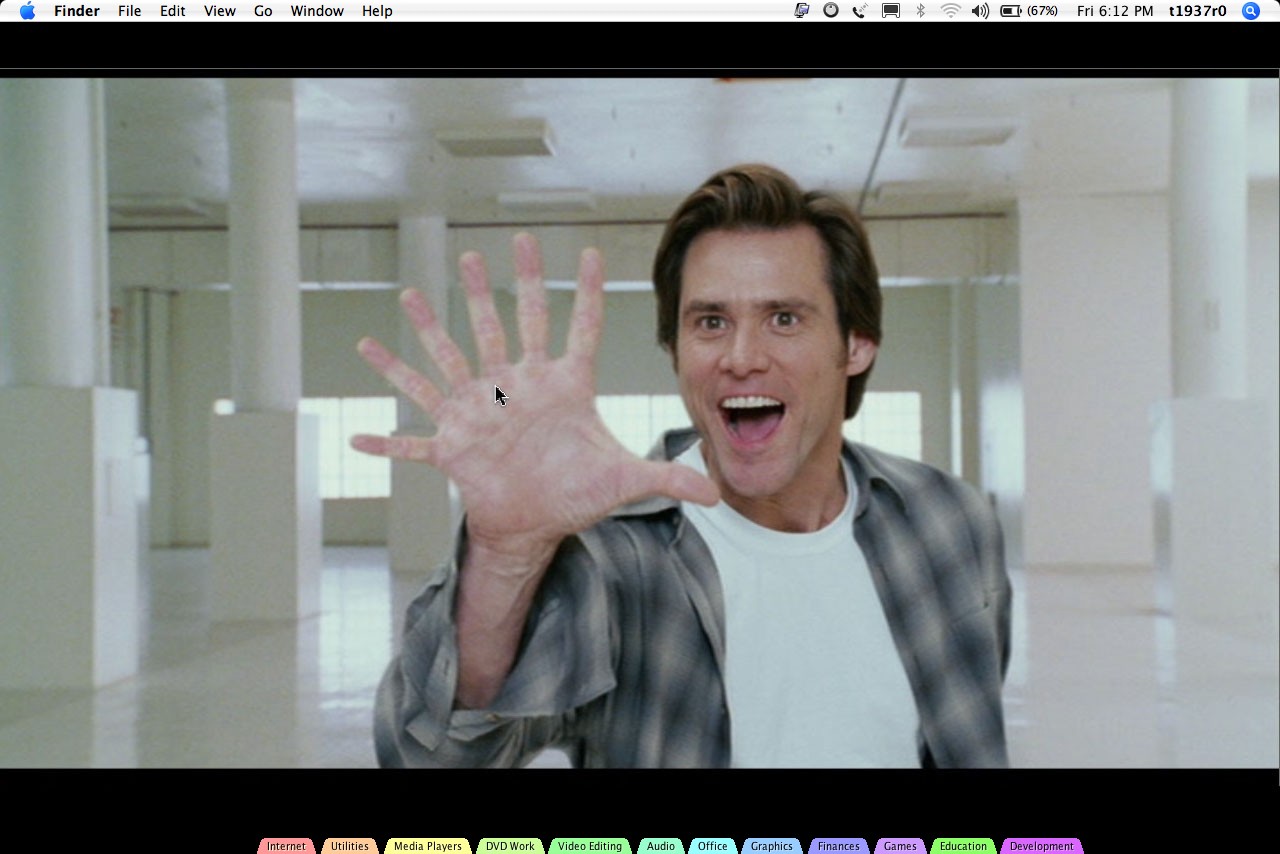
Task: Open the Office dock tab
Action: coord(713,846)
